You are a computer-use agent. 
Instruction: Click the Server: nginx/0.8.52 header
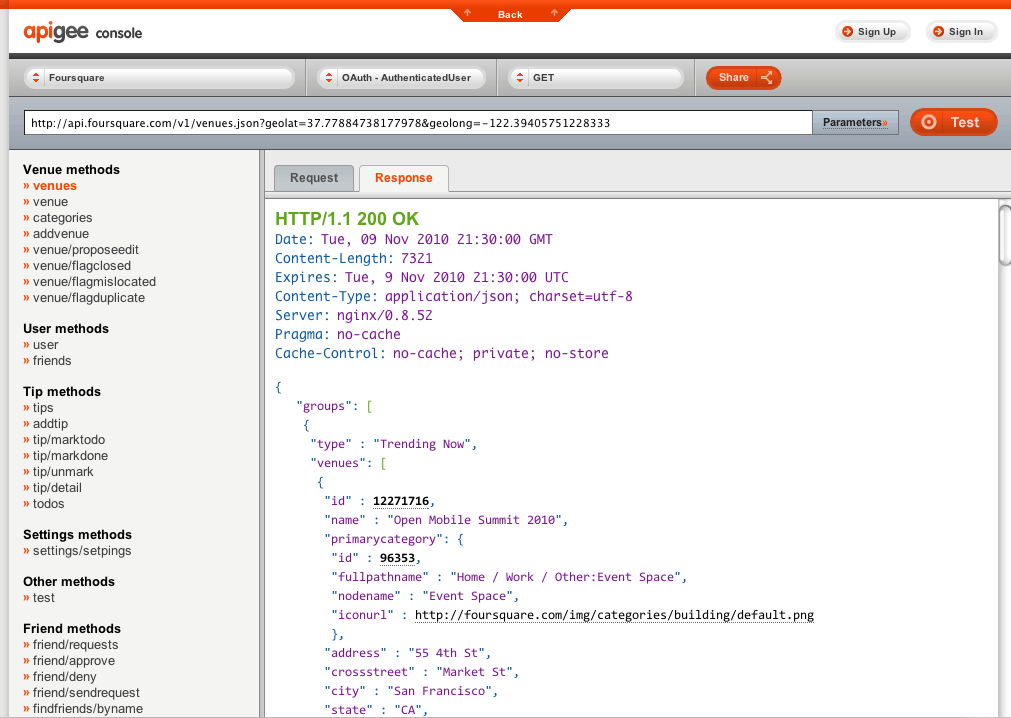click(353, 315)
